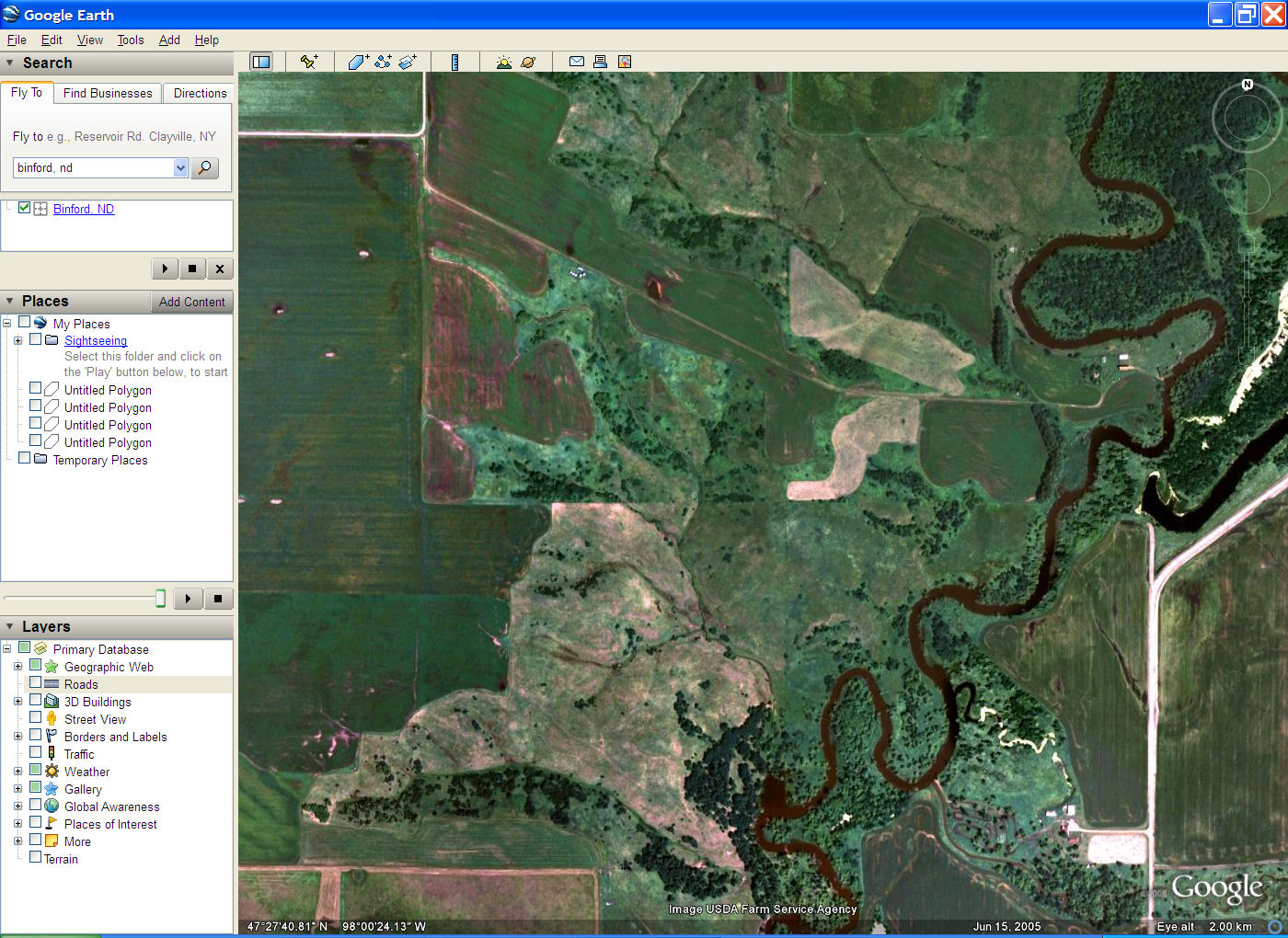Clear search results with the X button

(x=219, y=269)
